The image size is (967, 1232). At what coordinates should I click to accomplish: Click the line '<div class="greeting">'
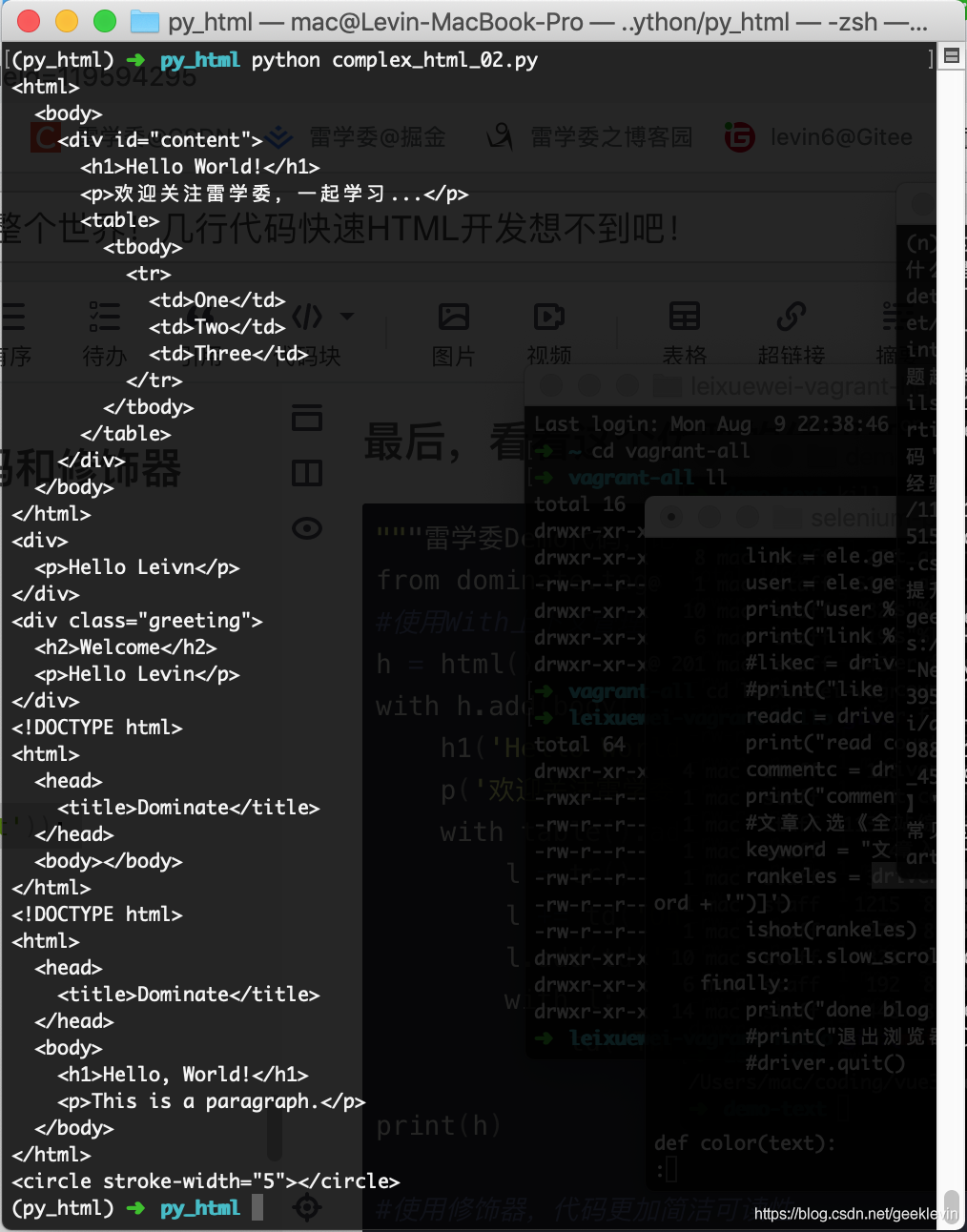click(137, 621)
